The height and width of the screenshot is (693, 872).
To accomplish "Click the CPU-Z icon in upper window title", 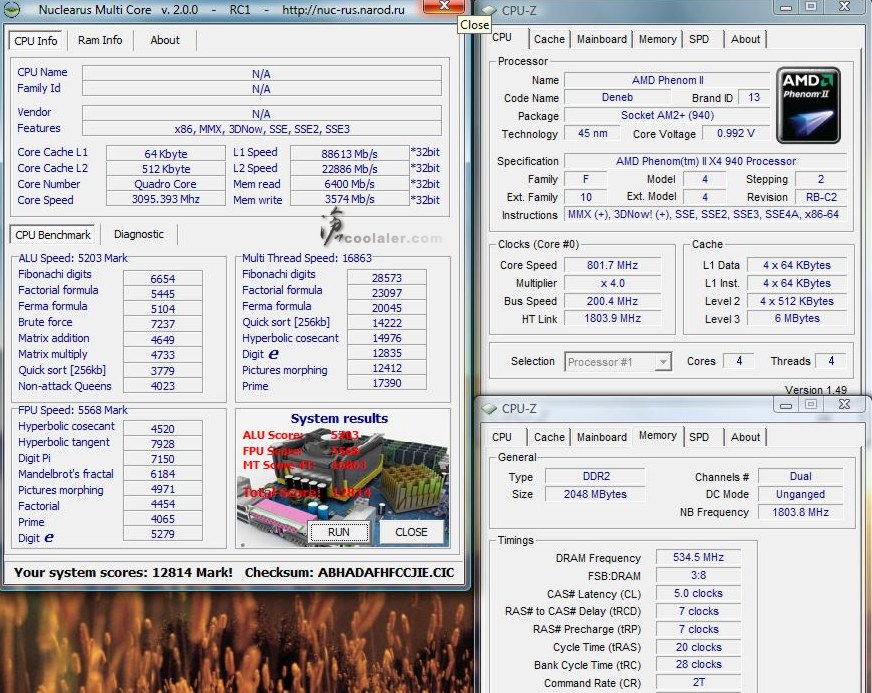I will (x=489, y=10).
